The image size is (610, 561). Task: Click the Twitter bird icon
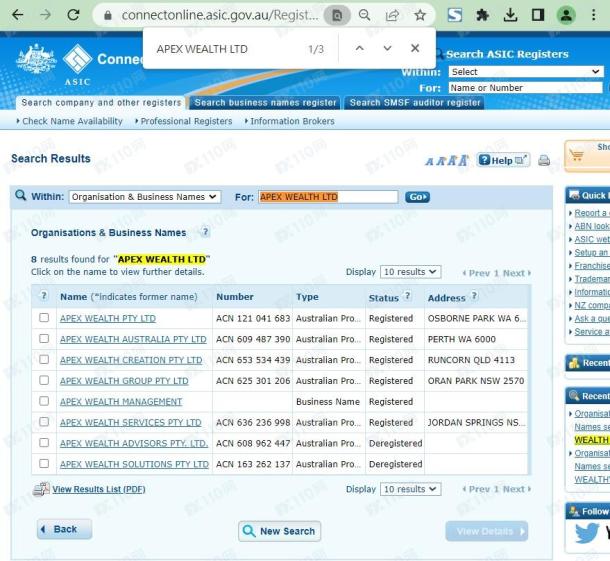tap(587, 532)
